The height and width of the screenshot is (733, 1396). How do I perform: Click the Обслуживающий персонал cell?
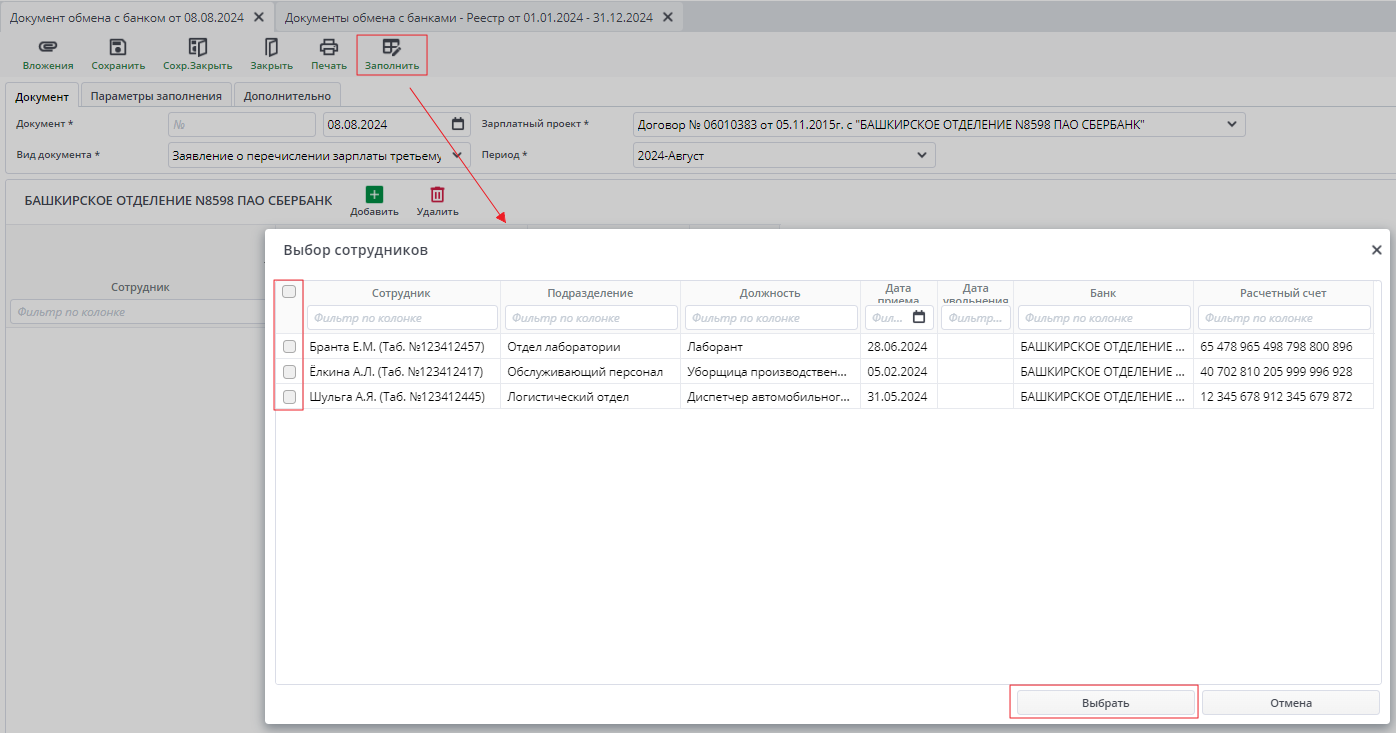(590, 372)
